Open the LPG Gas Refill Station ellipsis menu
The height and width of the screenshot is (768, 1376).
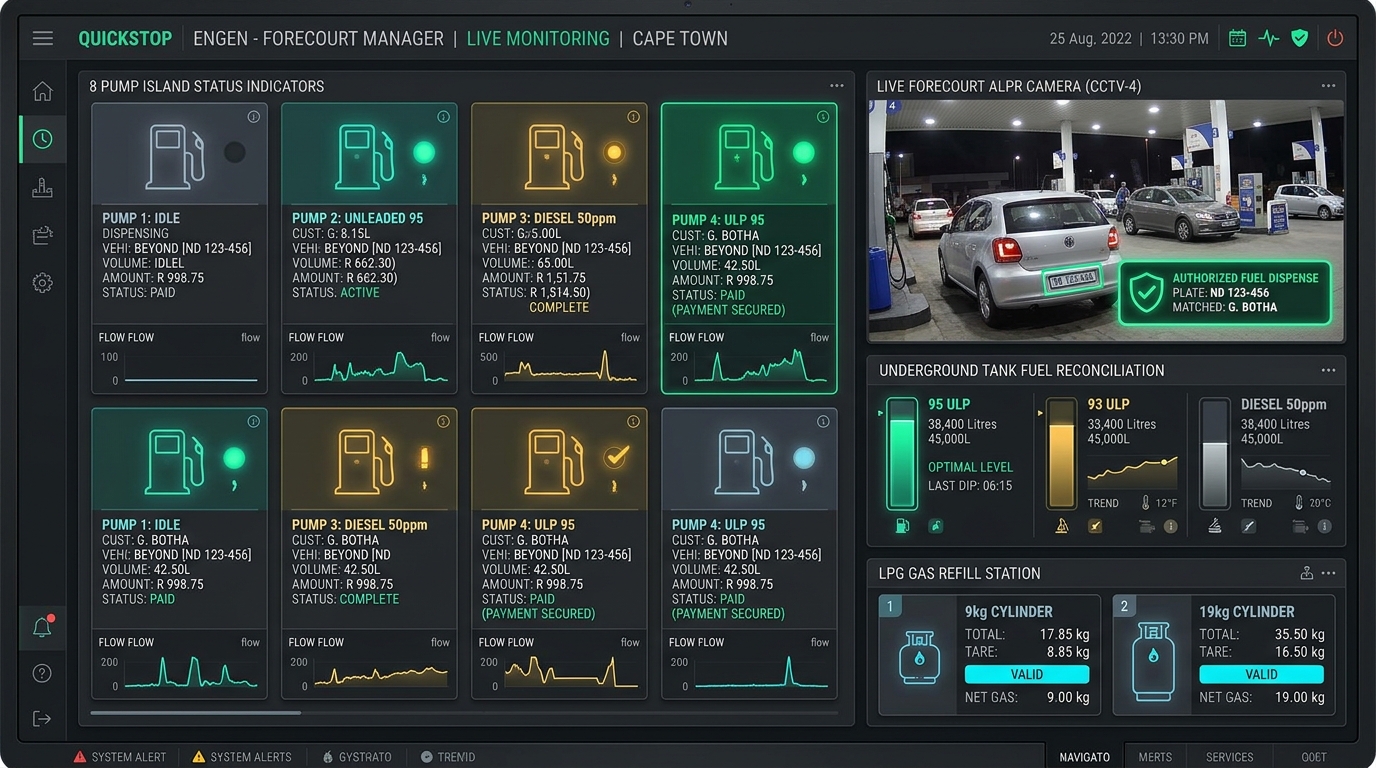[1328, 573]
